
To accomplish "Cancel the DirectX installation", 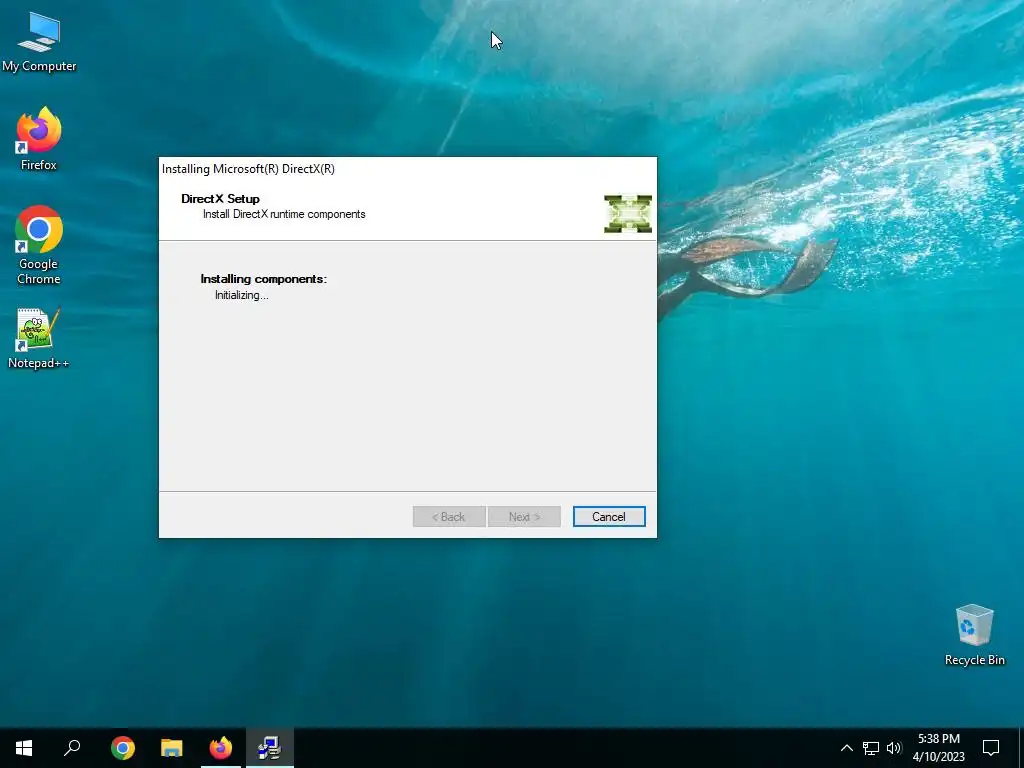I will coord(609,517).
